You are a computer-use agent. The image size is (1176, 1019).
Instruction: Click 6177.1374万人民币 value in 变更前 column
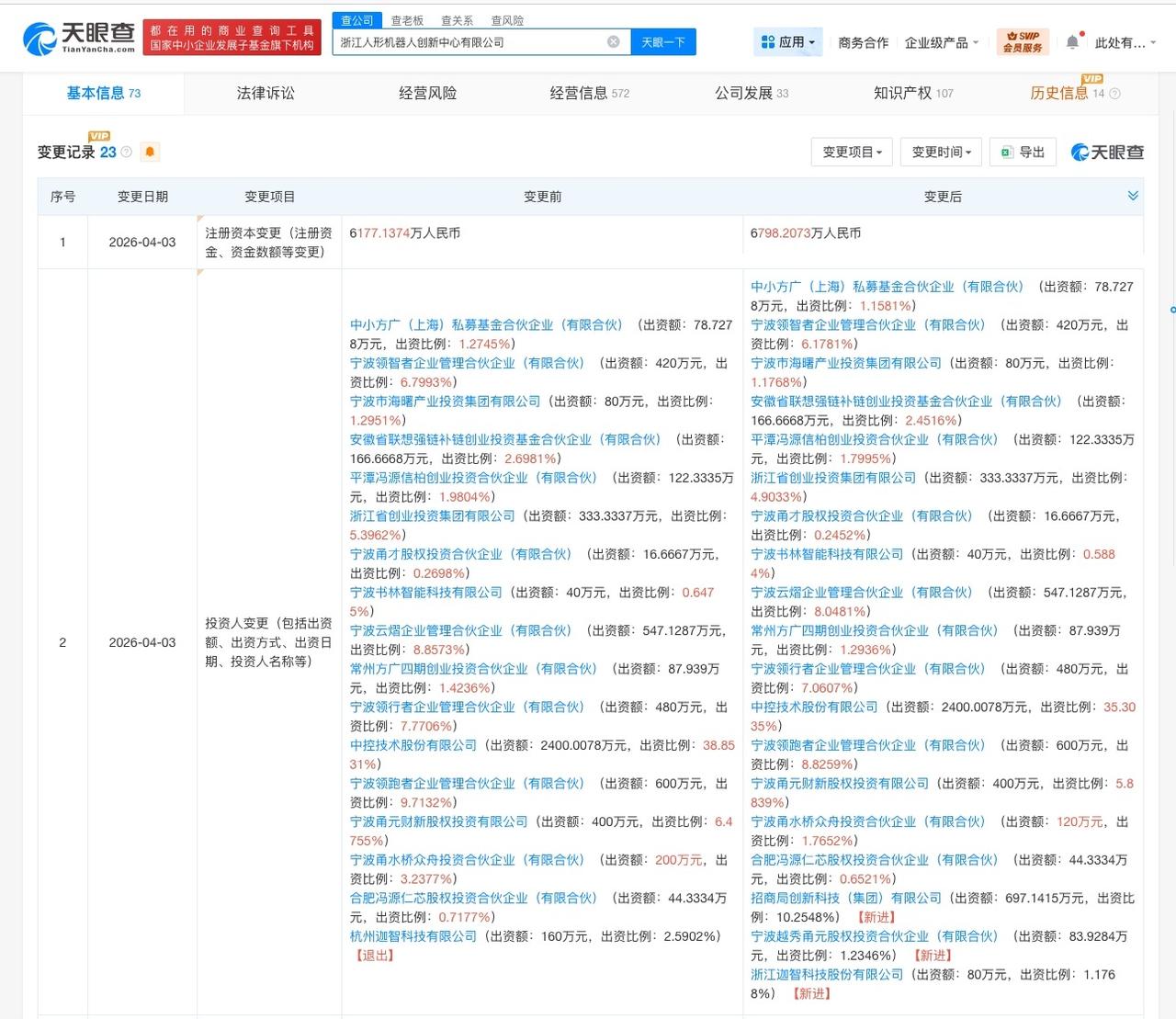click(405, 233)
